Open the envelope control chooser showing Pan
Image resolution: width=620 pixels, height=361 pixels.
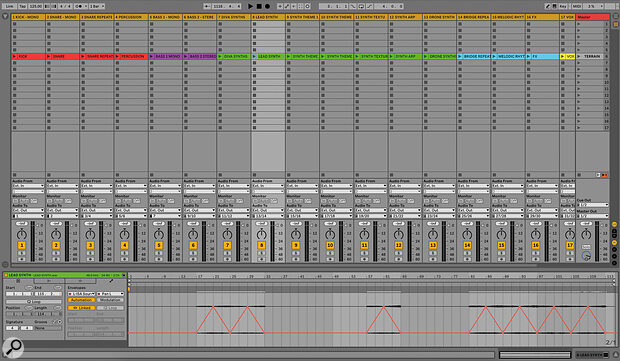coord(110,294)
